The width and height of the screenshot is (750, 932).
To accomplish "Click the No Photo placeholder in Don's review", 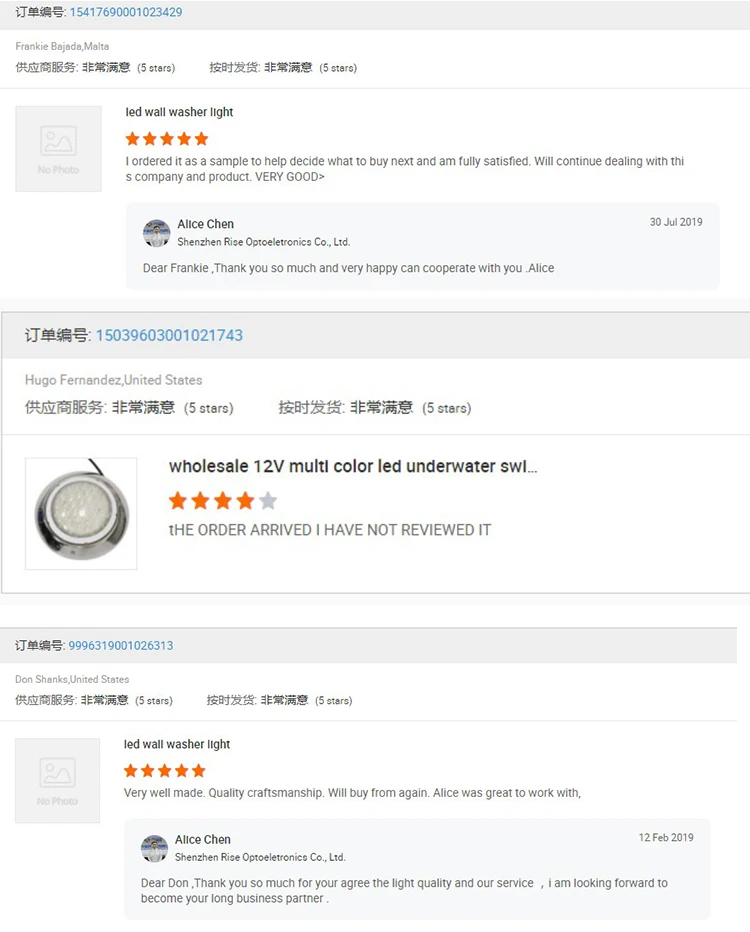I will coord(57,781).
